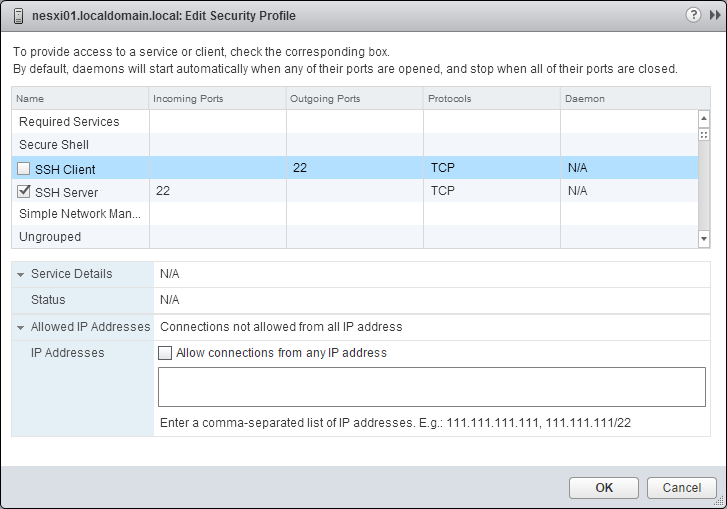
Task: Select the Simple Network Management row
Action: point(80,214)
